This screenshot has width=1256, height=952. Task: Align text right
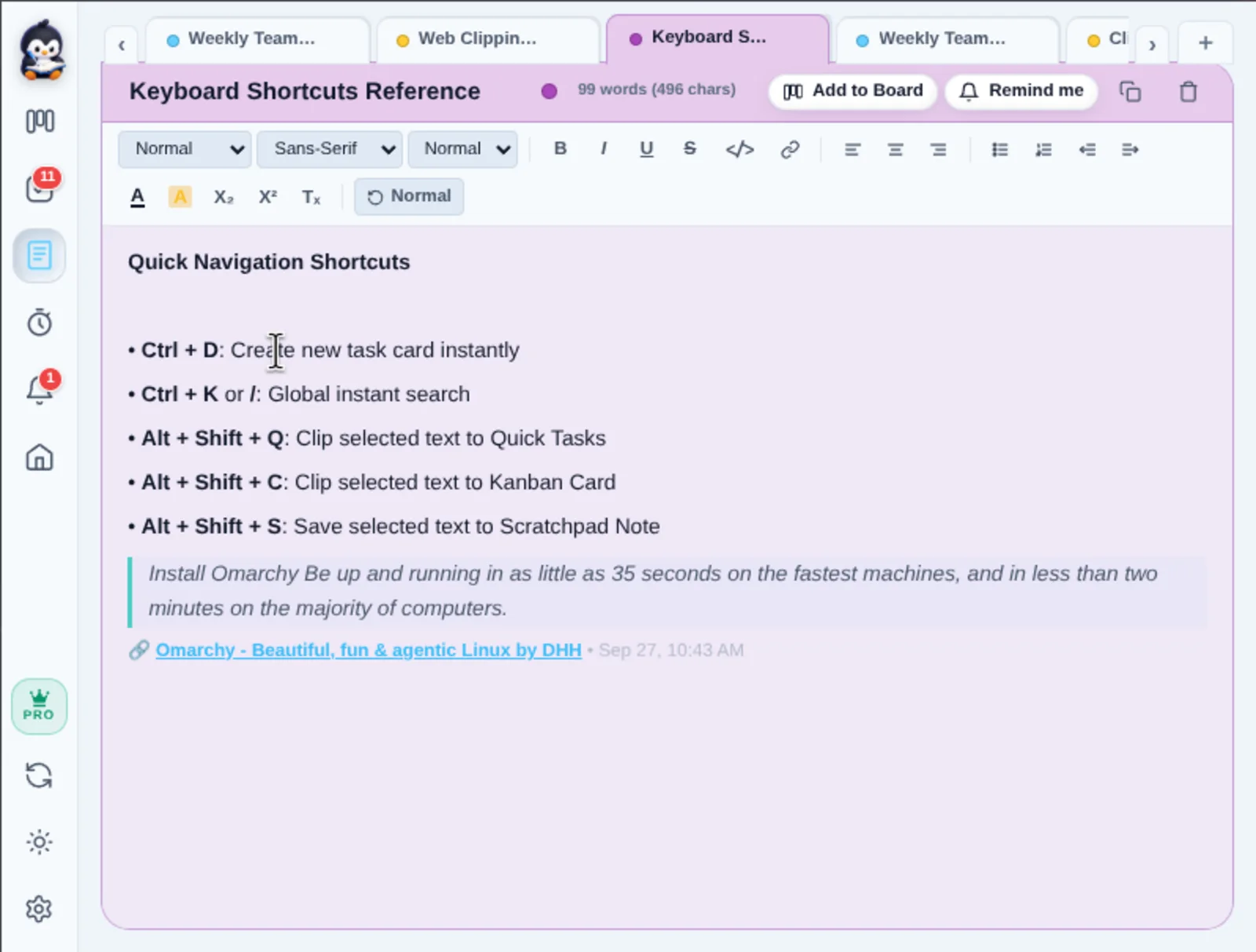point(938,149)
